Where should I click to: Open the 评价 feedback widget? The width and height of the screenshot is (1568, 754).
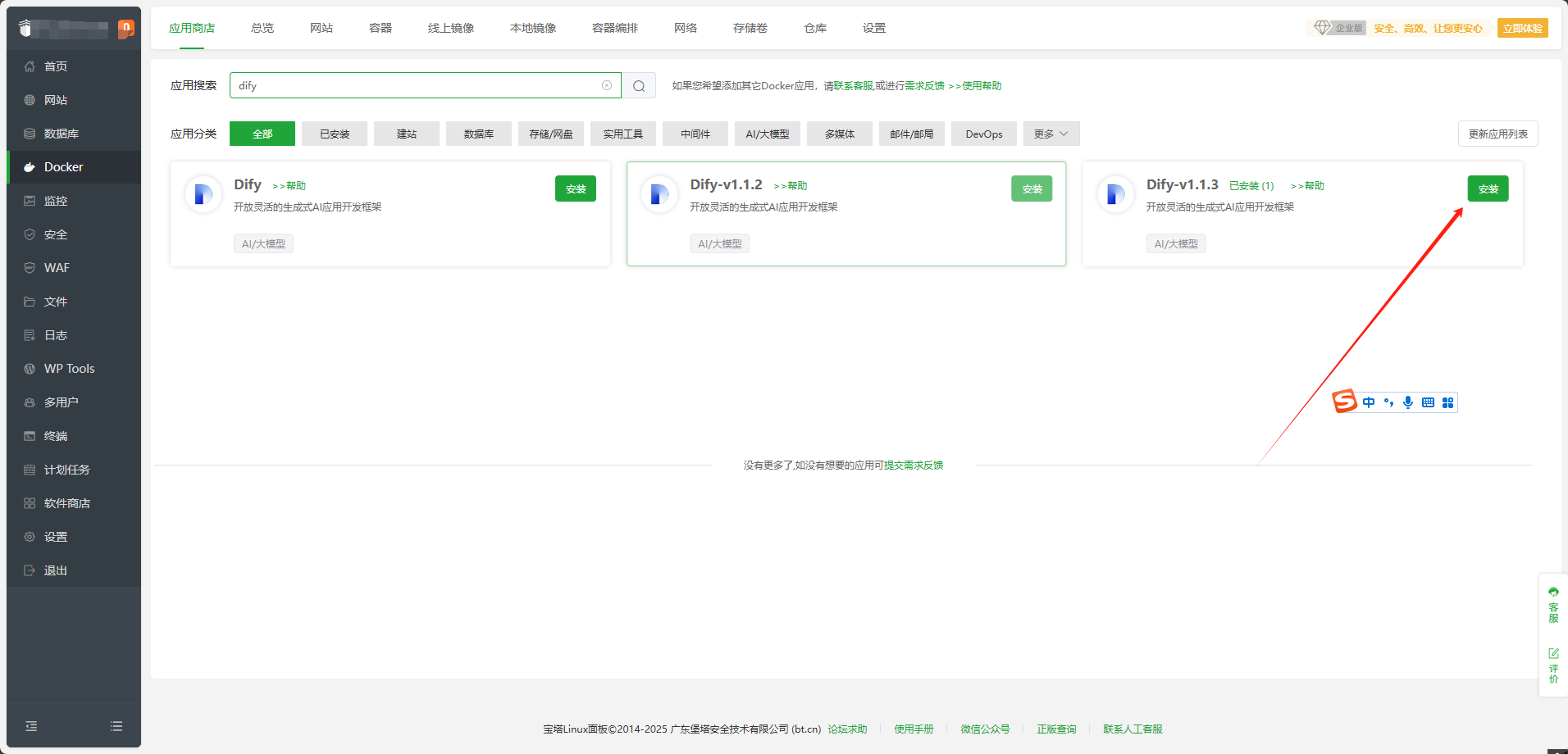tap(1553, 665)
